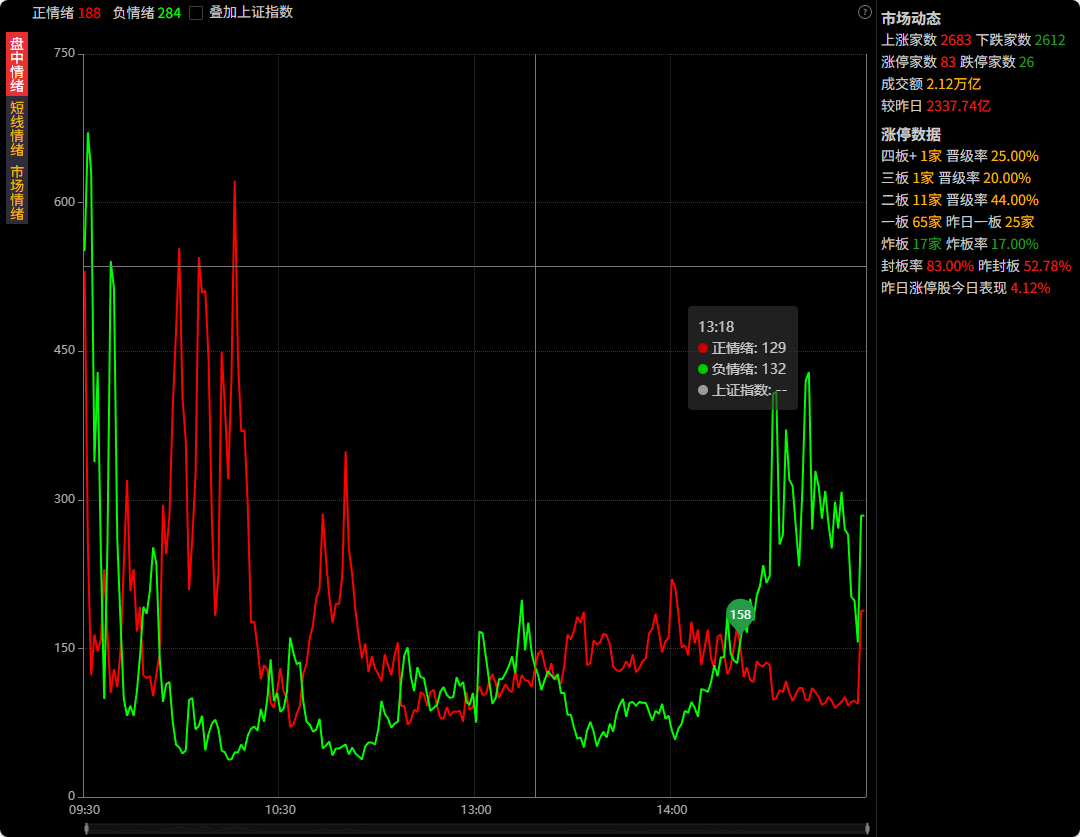Viewport: 1080px width, 837px height.
Task: Click the green dot beside 负情绪 in the tooltip
Action: [703, 369]
